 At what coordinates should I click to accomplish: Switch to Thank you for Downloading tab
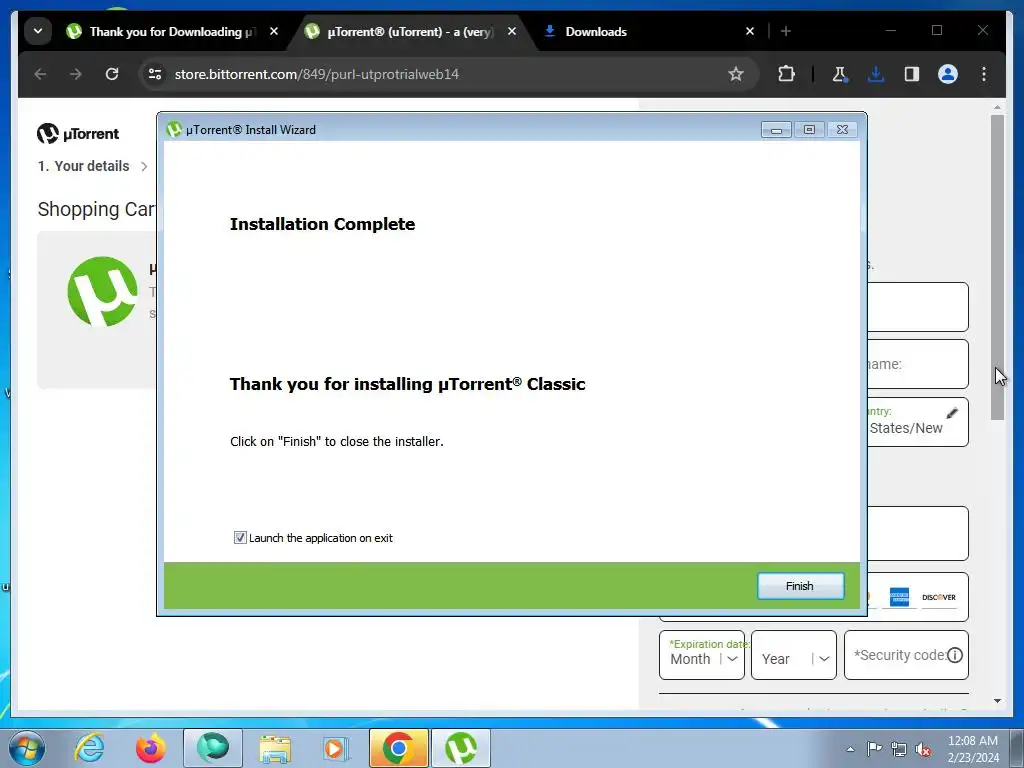[x=173, y=31]
